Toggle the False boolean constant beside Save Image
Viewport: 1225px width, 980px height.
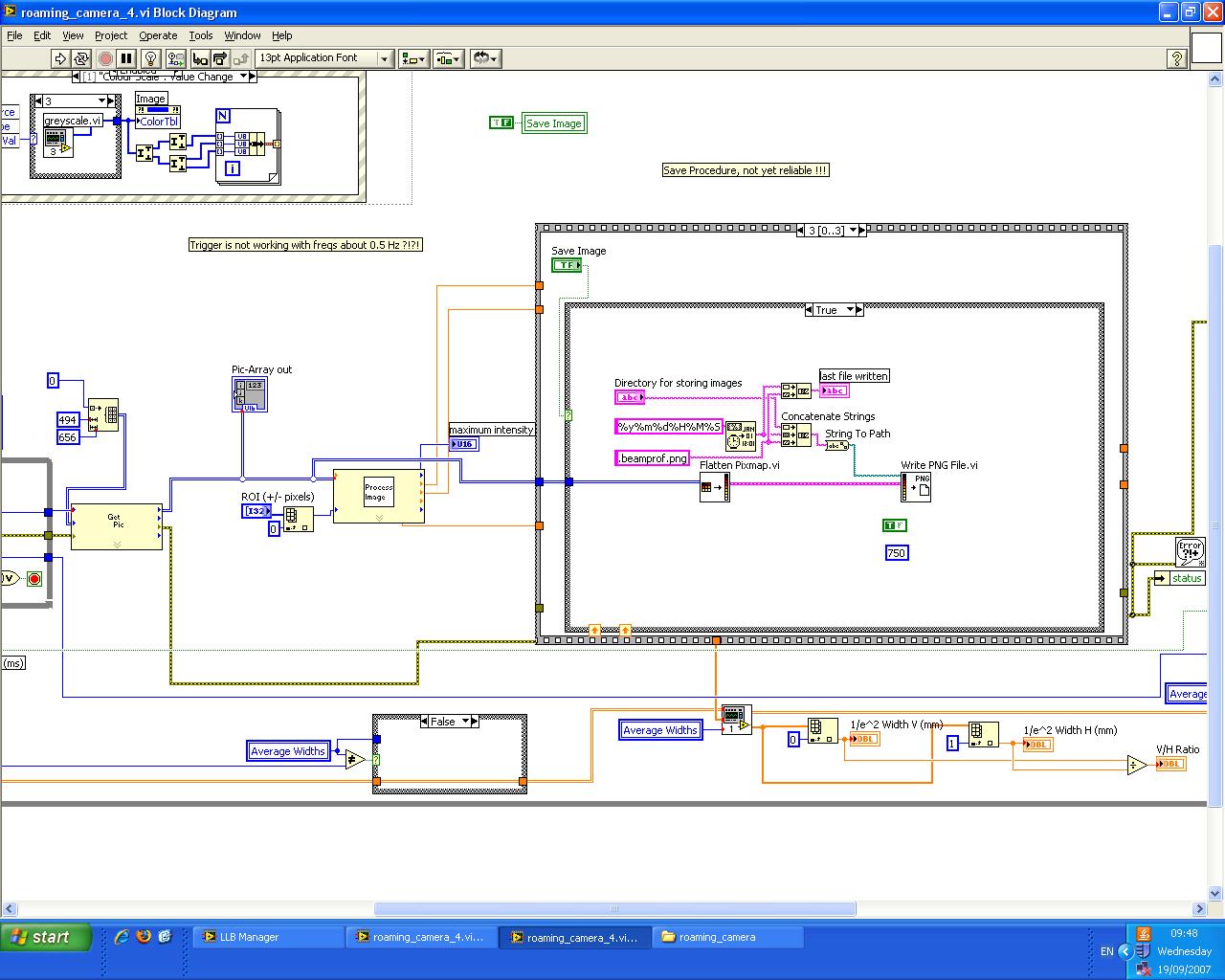501,122
